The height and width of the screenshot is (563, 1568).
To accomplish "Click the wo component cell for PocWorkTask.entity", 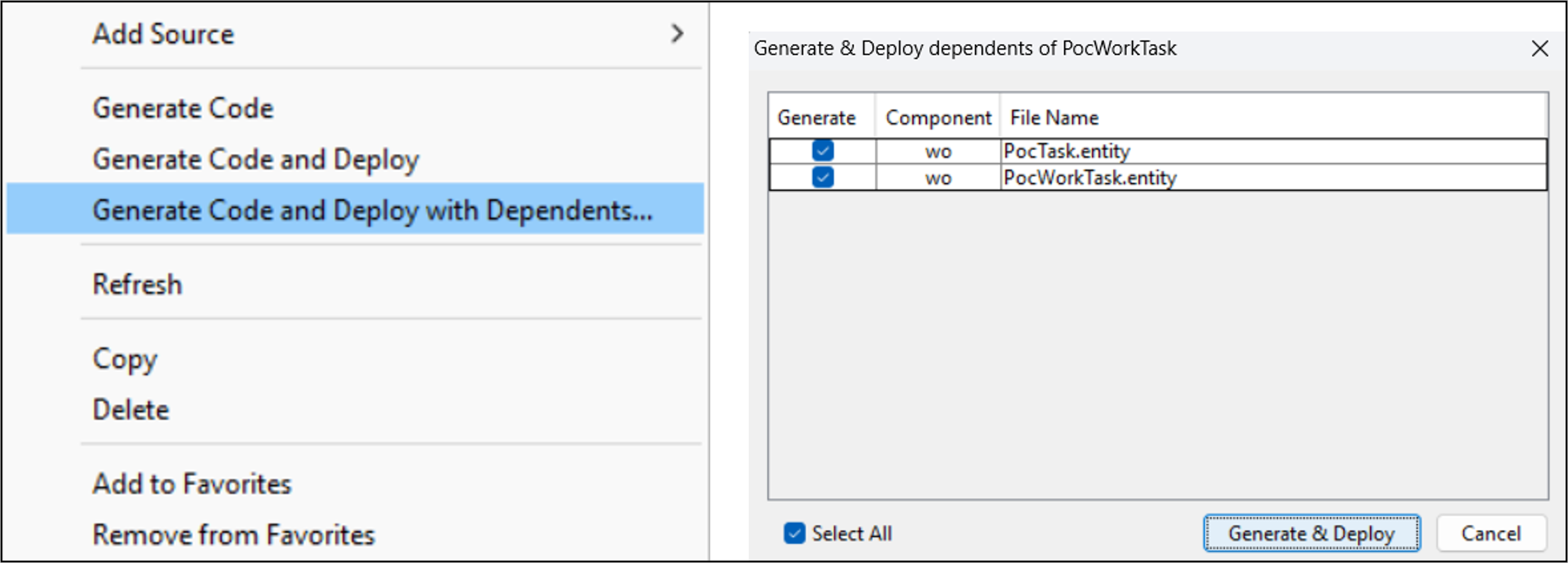I will (x=938, y=178).
